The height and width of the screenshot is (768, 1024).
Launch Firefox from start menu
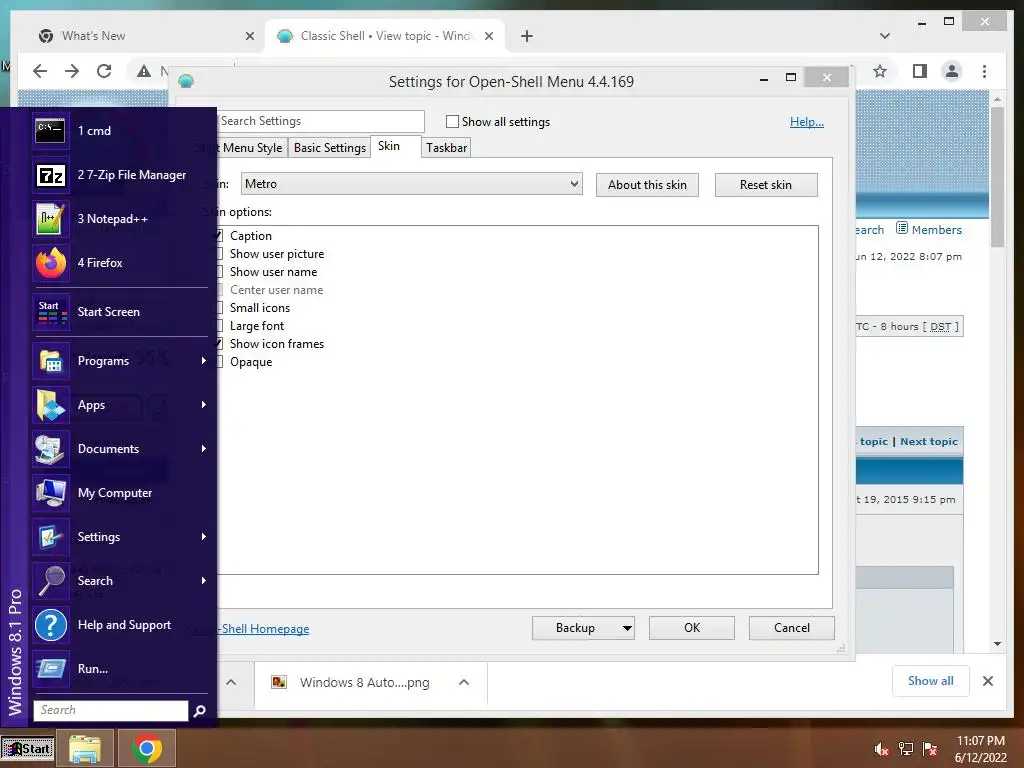click(x=50, y=263)
